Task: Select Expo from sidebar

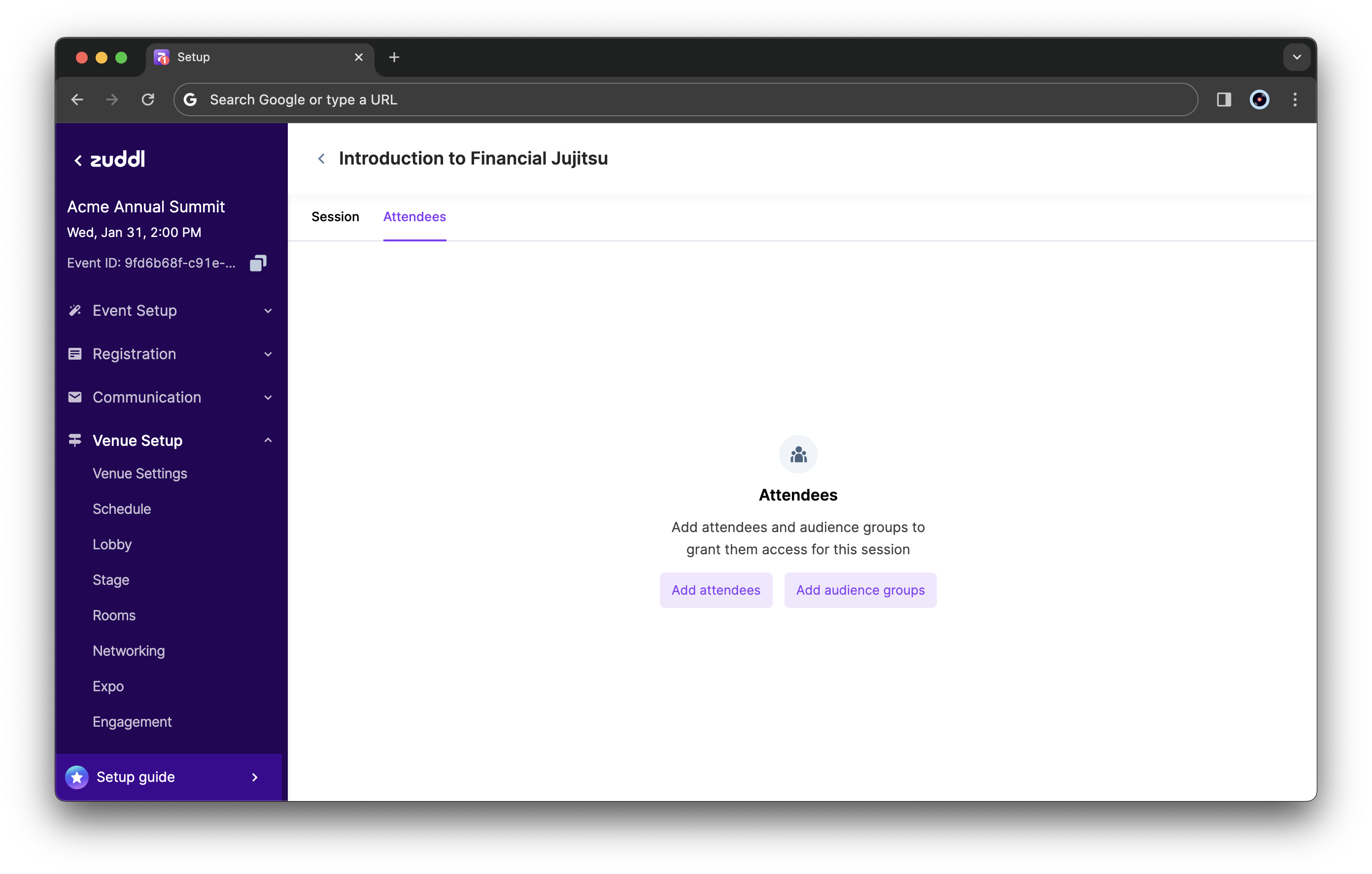Action: pyautogui.click(x=108, y=686)
